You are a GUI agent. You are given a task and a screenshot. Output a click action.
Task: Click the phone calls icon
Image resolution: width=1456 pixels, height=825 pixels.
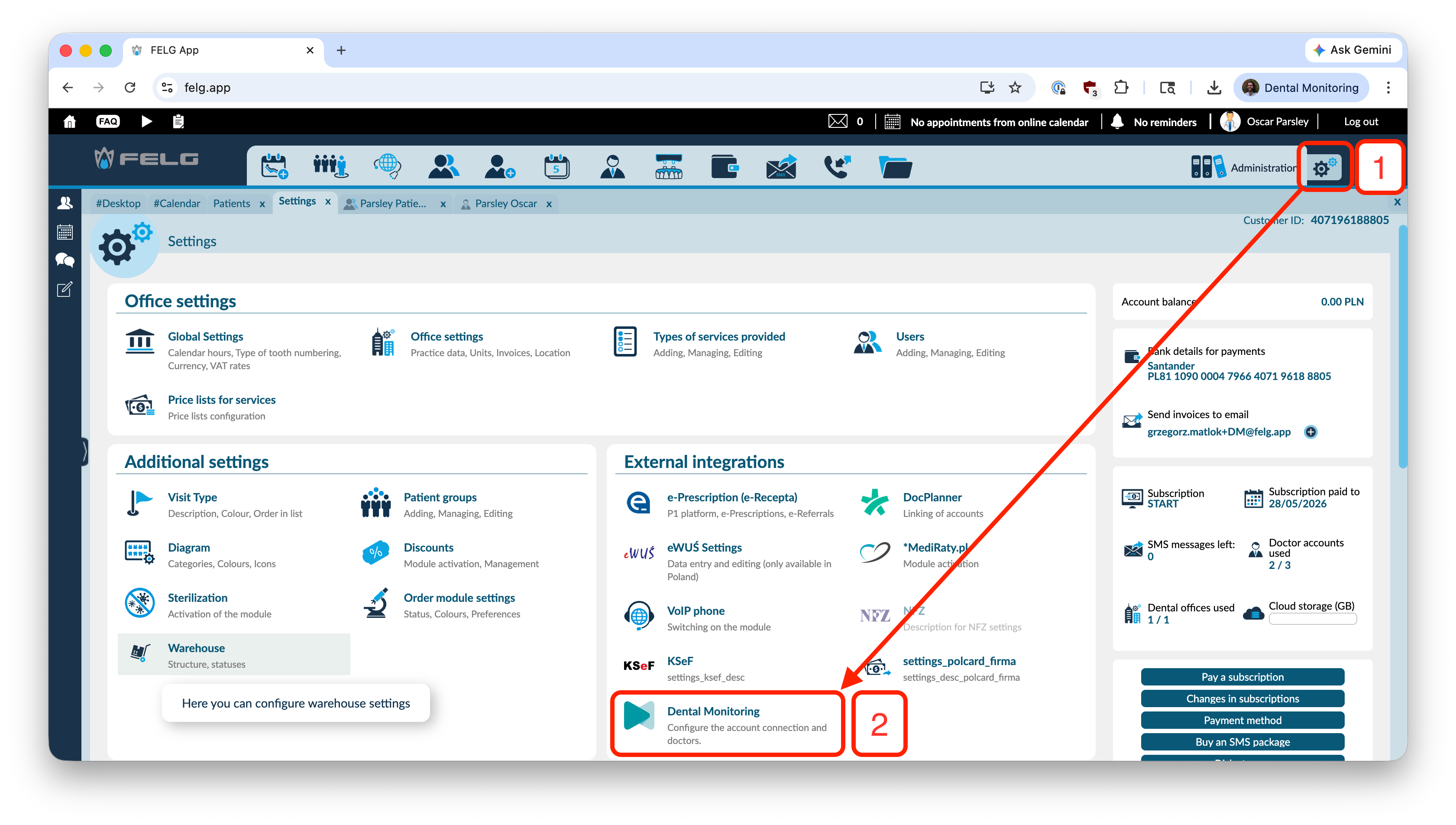tap(838, 166)
